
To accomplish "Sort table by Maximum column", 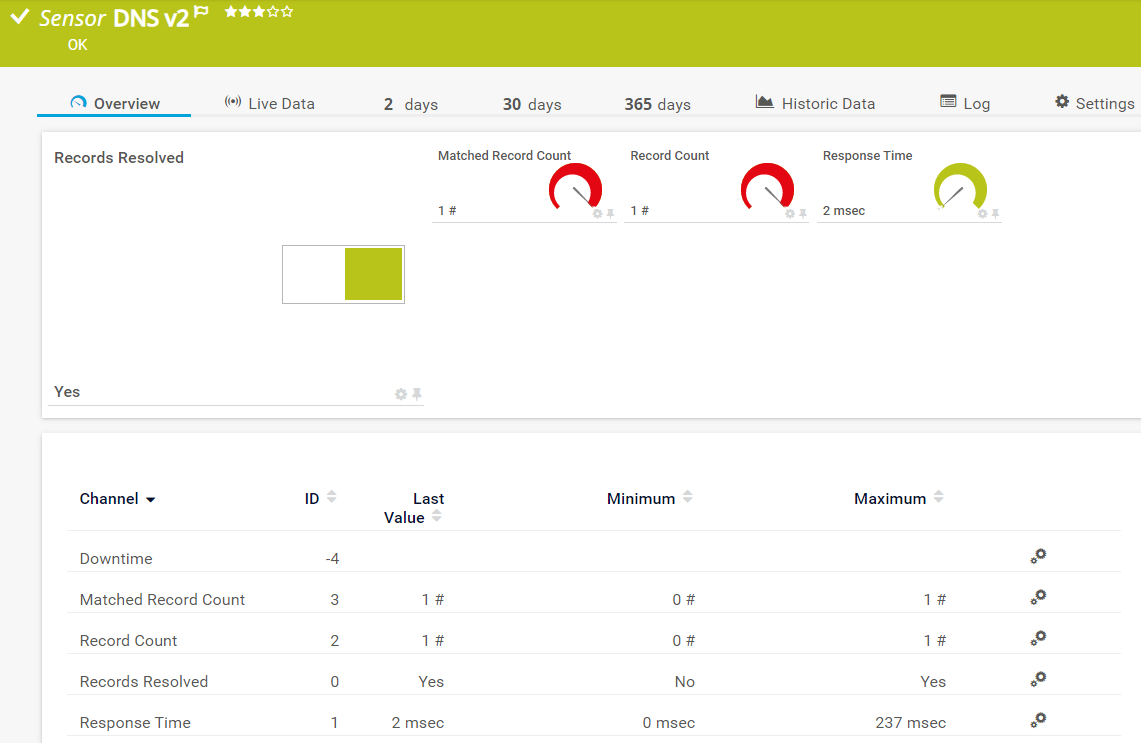I will pos(938,498).
